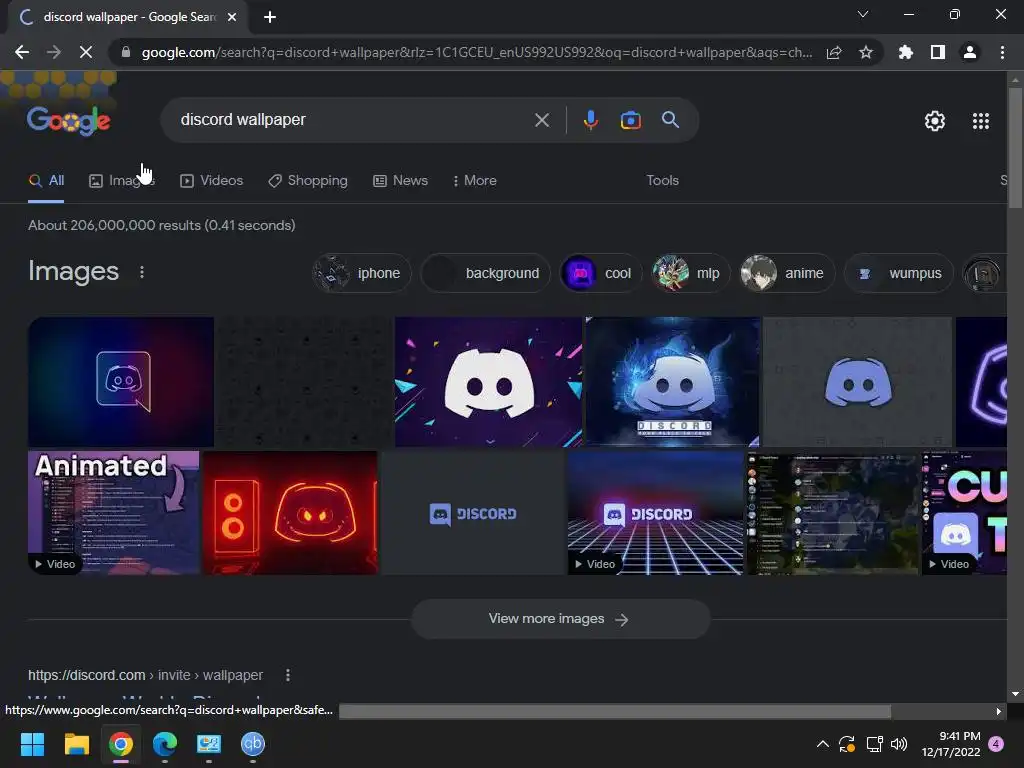Open the Windows Start menu
Image resolution: width=1024 pixels, height=768 pixels.
32,744
